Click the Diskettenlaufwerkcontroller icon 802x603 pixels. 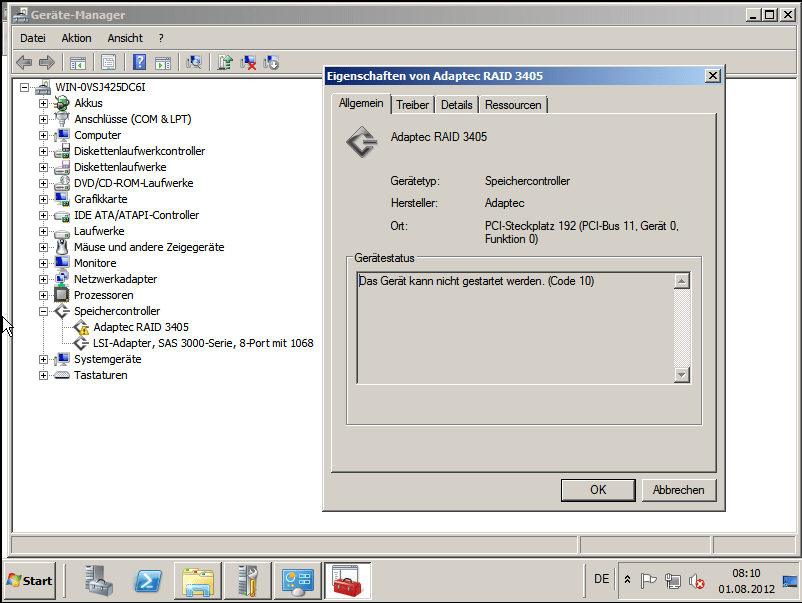(x=62, y=151)
